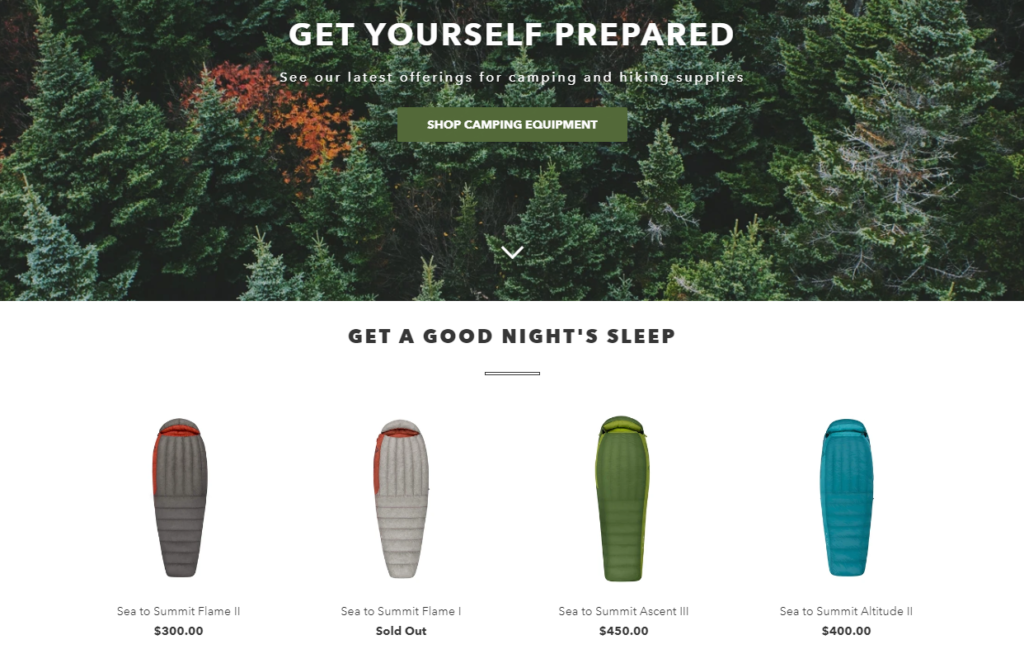Open the gray Flame II sleeping bag image

pyautogui.click(x=180, y=498)
